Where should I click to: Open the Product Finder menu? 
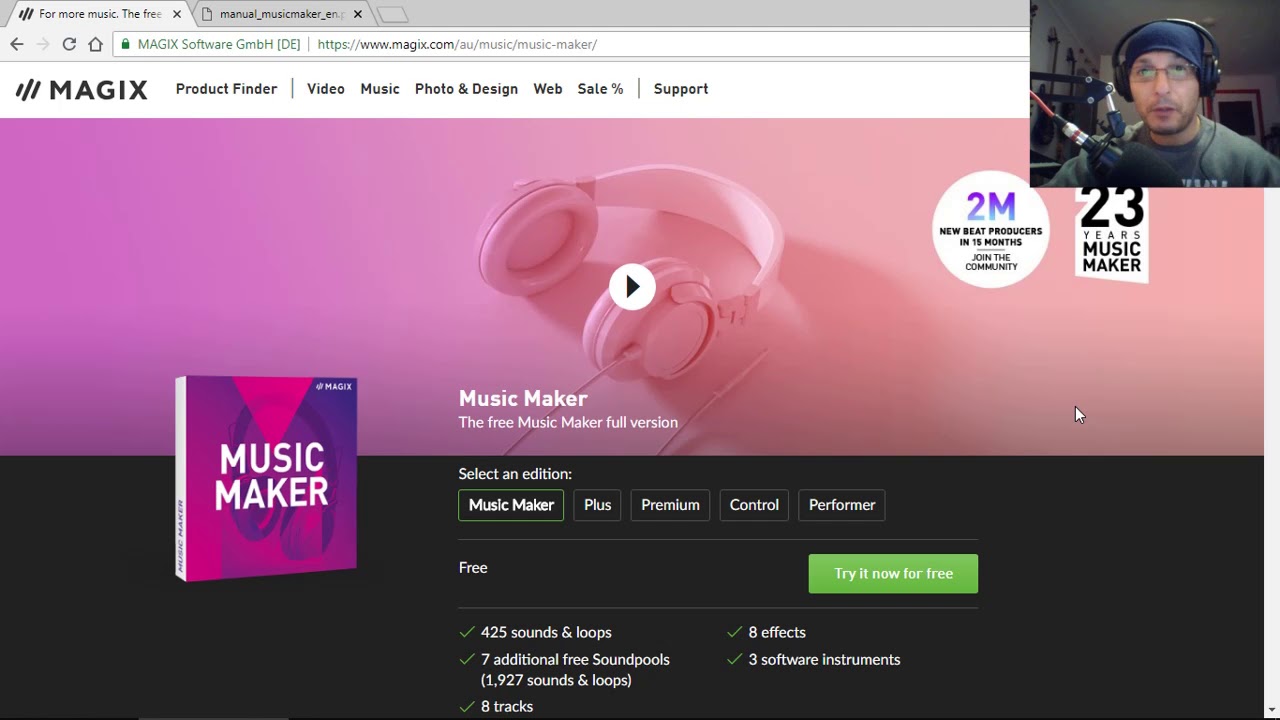pyautogui.click(x=226, y=89)
